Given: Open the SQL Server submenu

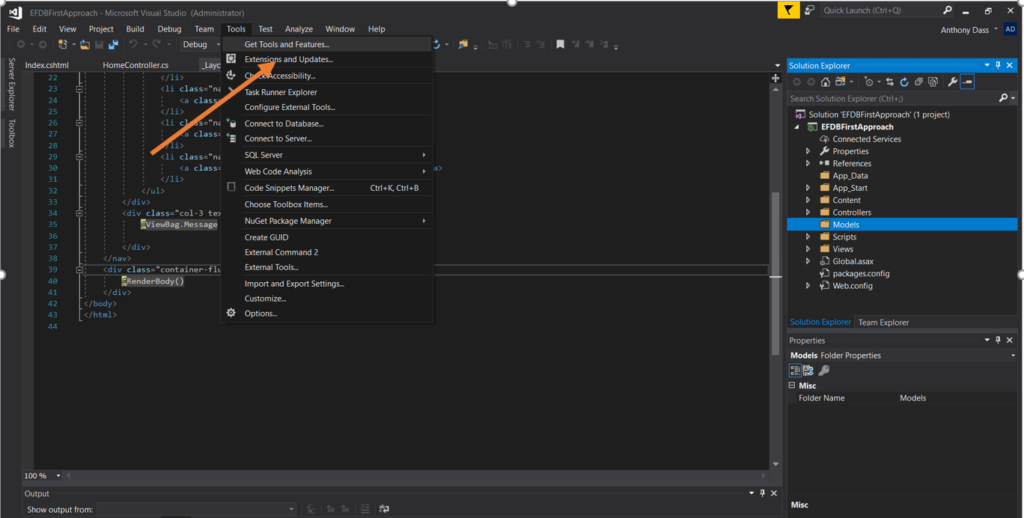Looking at the screenshot, I should (328, 155).
